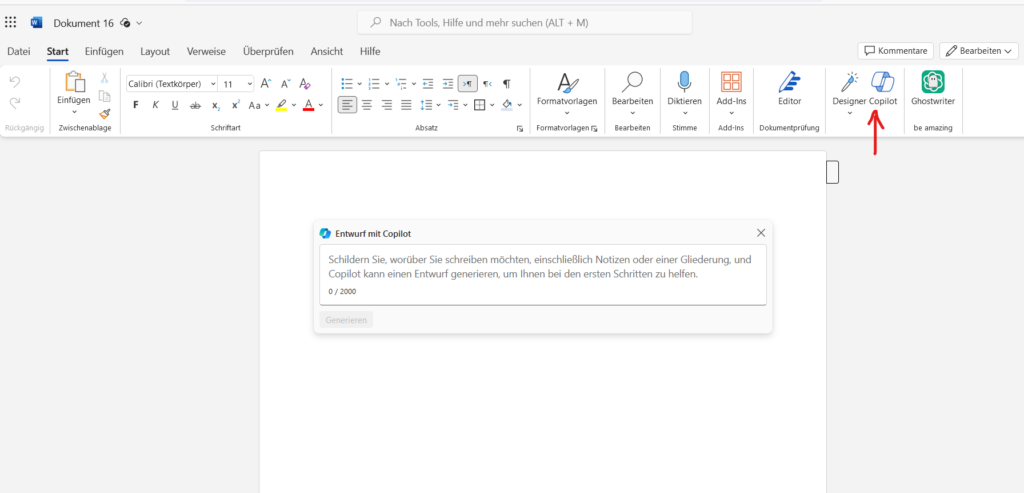The width and height of the screenshot is (1024, 493).
Task: Toggle right-to-left text direction
Action: tap(487, 84)
